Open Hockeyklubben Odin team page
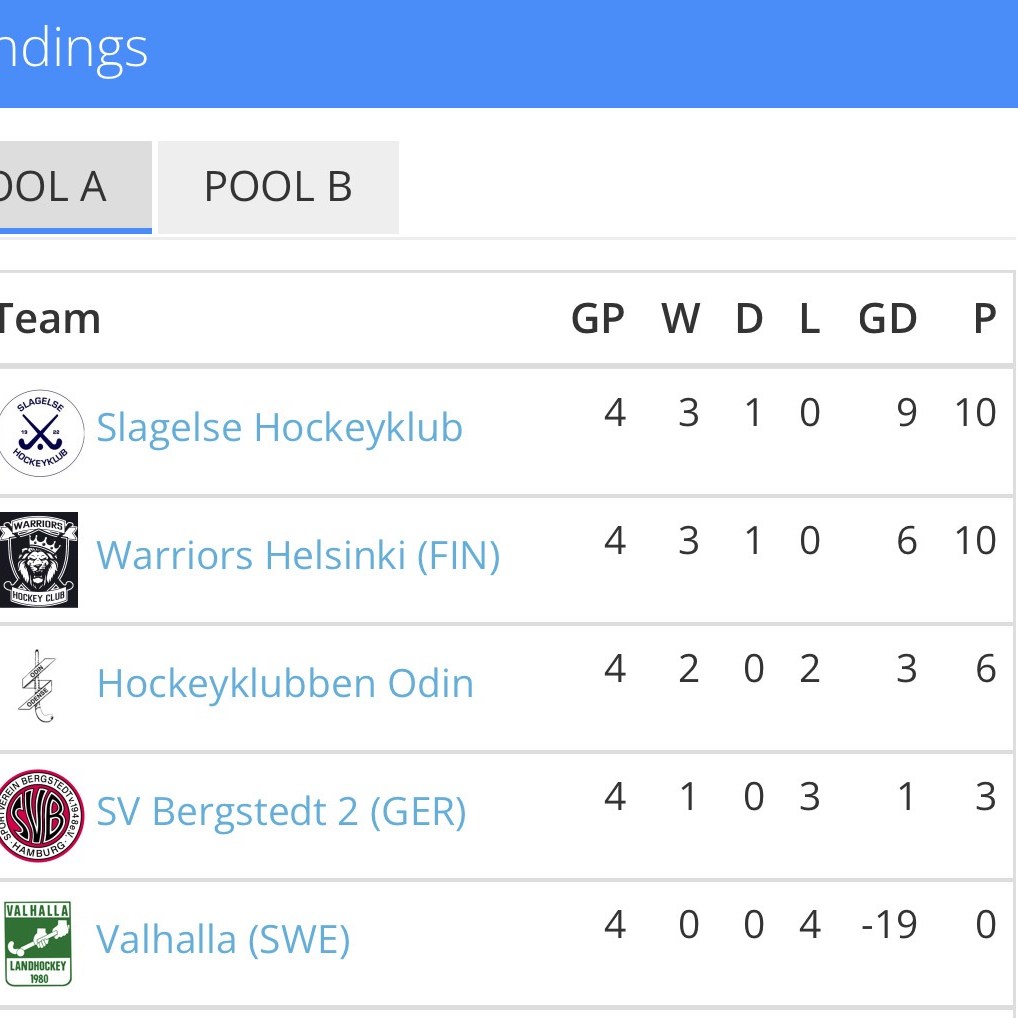1018x1018 pixels. (285, 684)
